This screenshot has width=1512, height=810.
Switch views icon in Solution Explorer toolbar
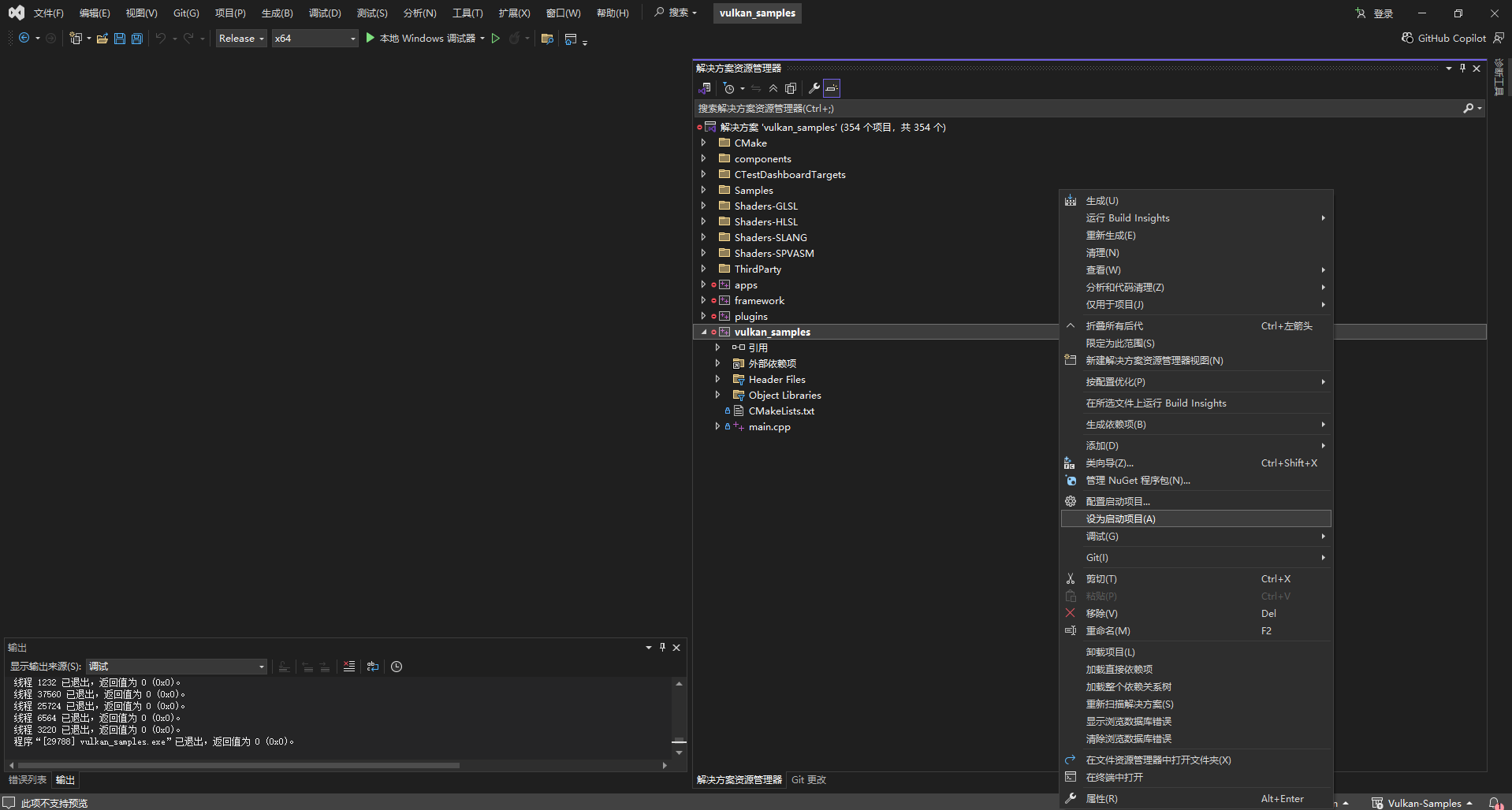705,88
